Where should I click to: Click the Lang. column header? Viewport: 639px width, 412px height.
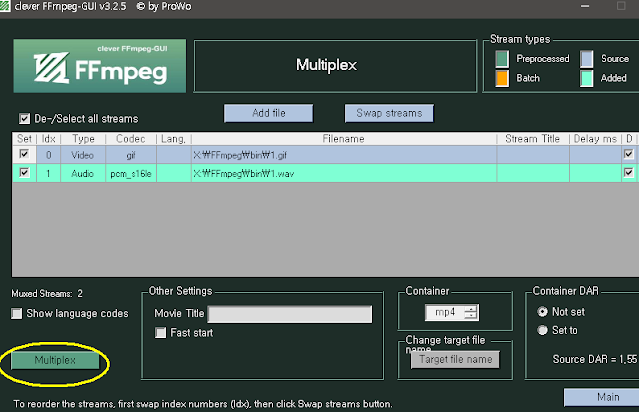174,139
